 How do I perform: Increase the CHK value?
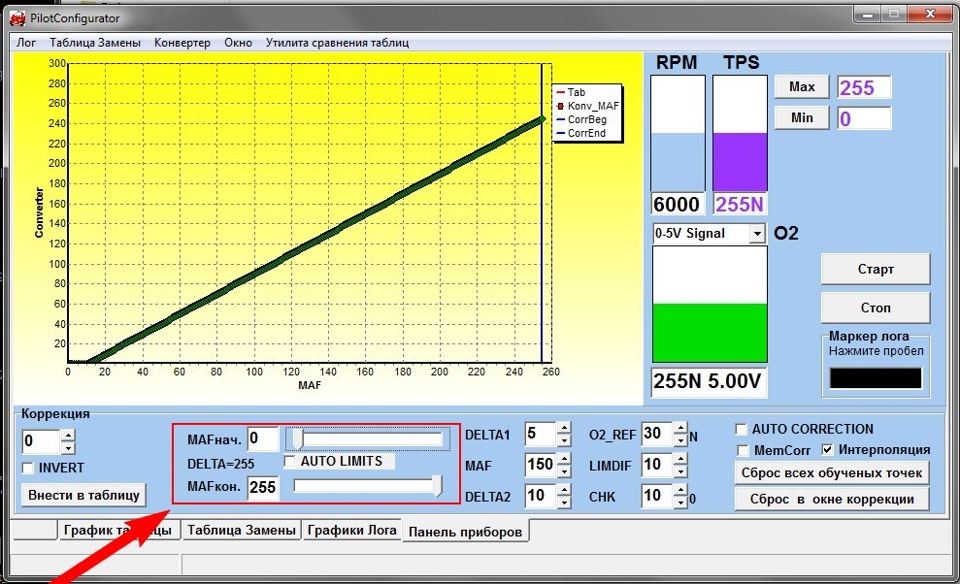click(680, 489)
